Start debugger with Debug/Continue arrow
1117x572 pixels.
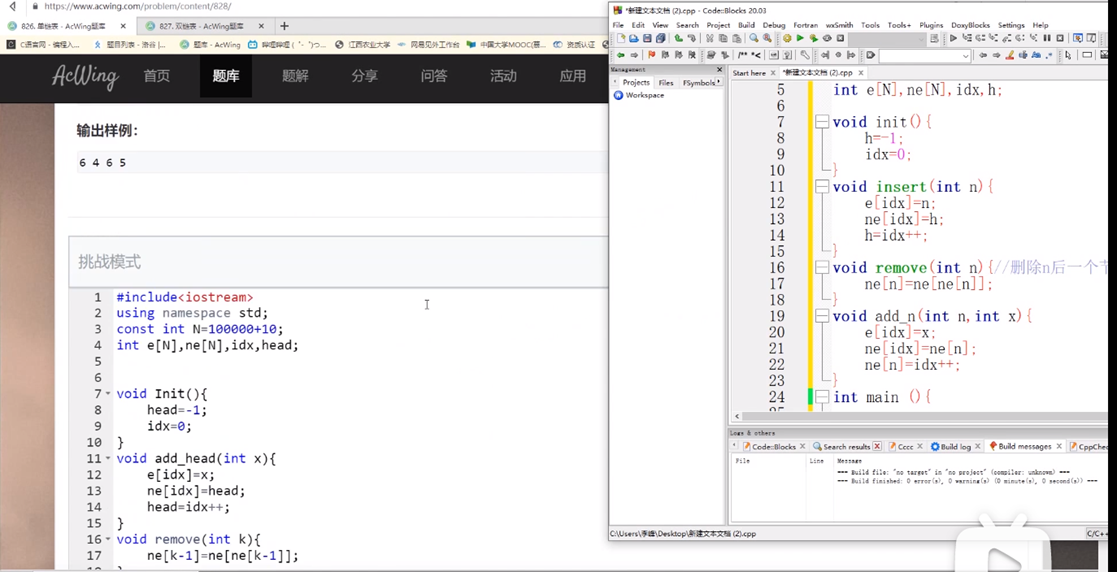tap(953, 38)
